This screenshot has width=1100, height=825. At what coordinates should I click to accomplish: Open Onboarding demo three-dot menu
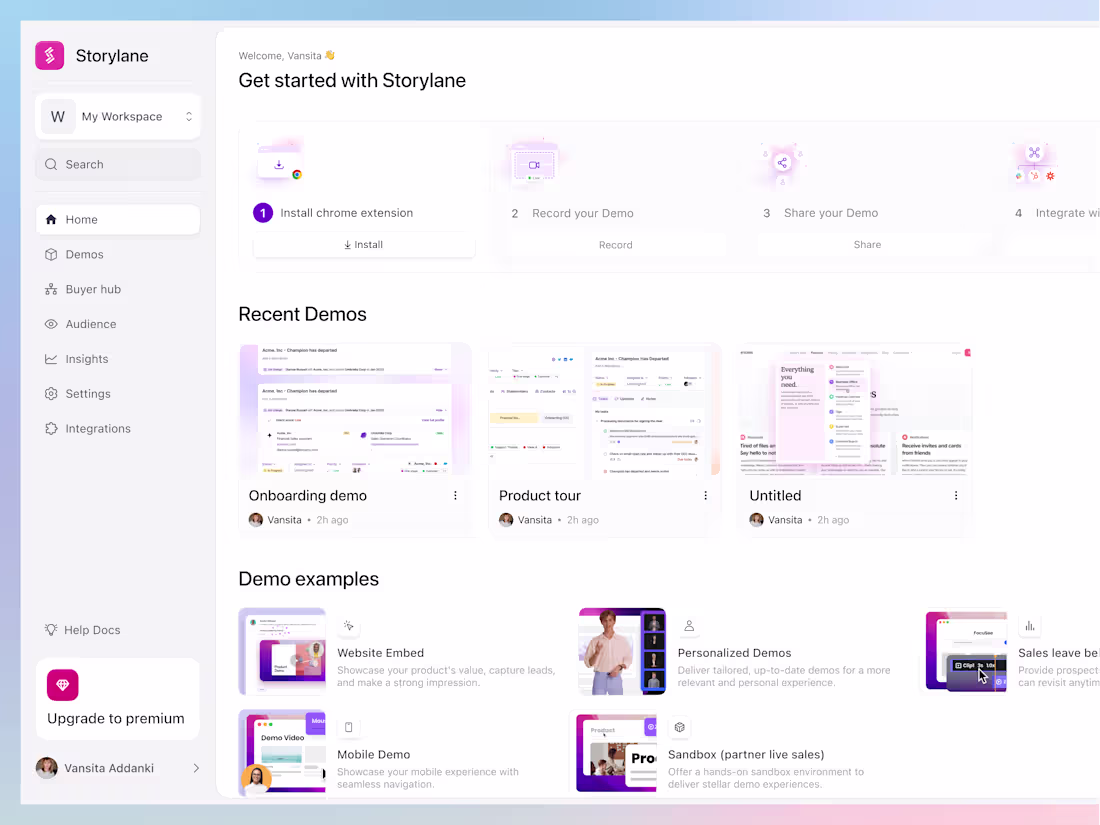point(455,496)
